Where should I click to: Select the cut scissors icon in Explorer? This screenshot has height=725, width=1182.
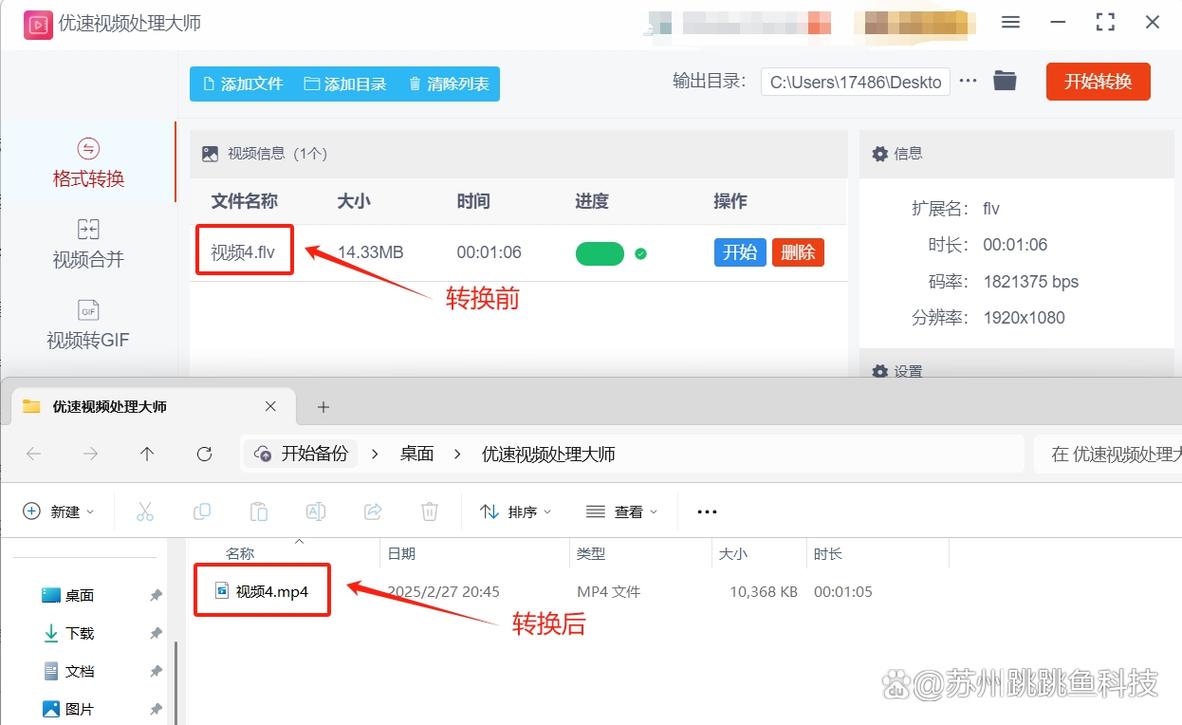tap(145, 511)
